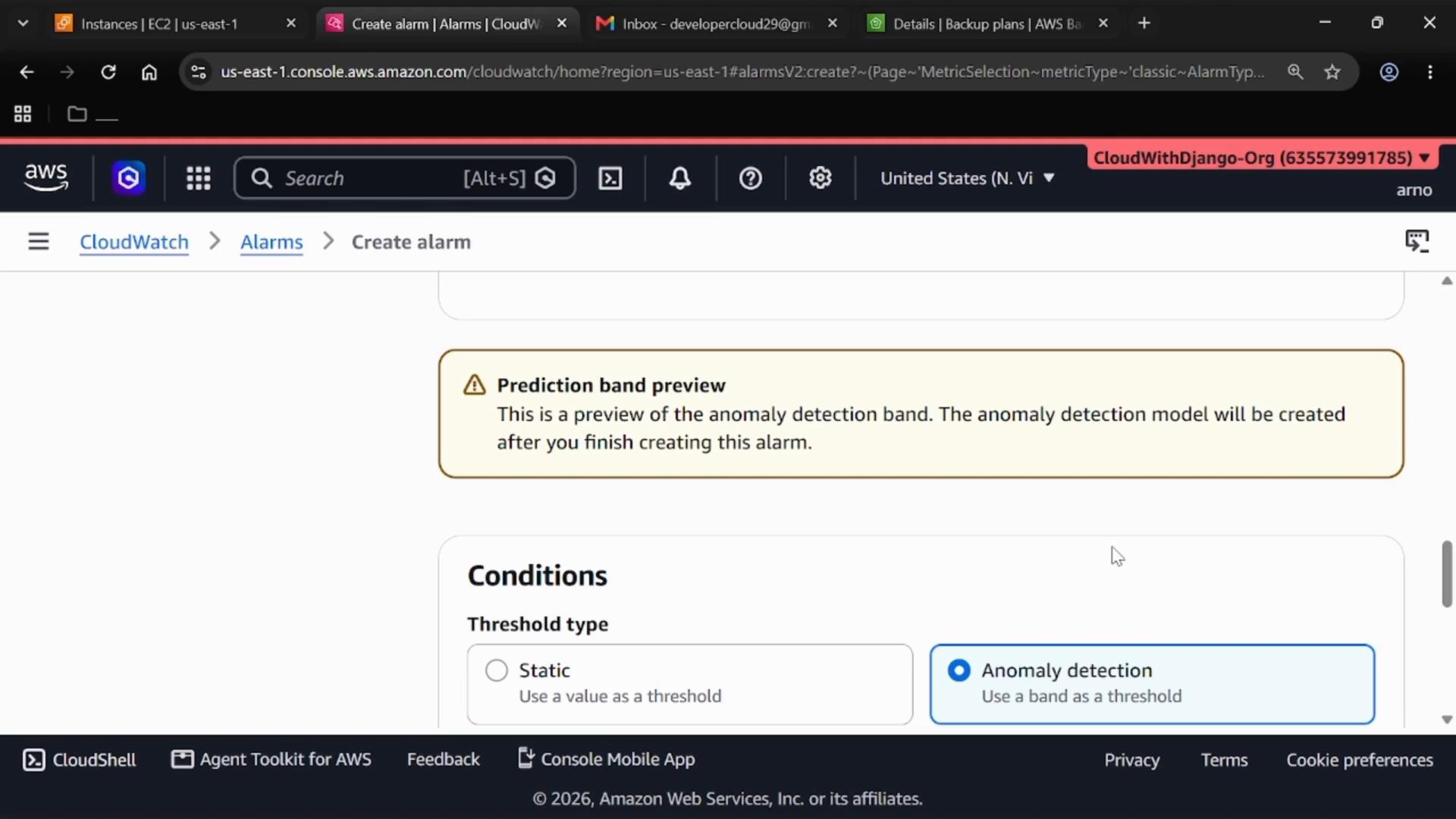The height and width of the screenshot is (819, 1456).
Task: Go to the CloudWatch breadcrumb link
Action: [134, 242]
